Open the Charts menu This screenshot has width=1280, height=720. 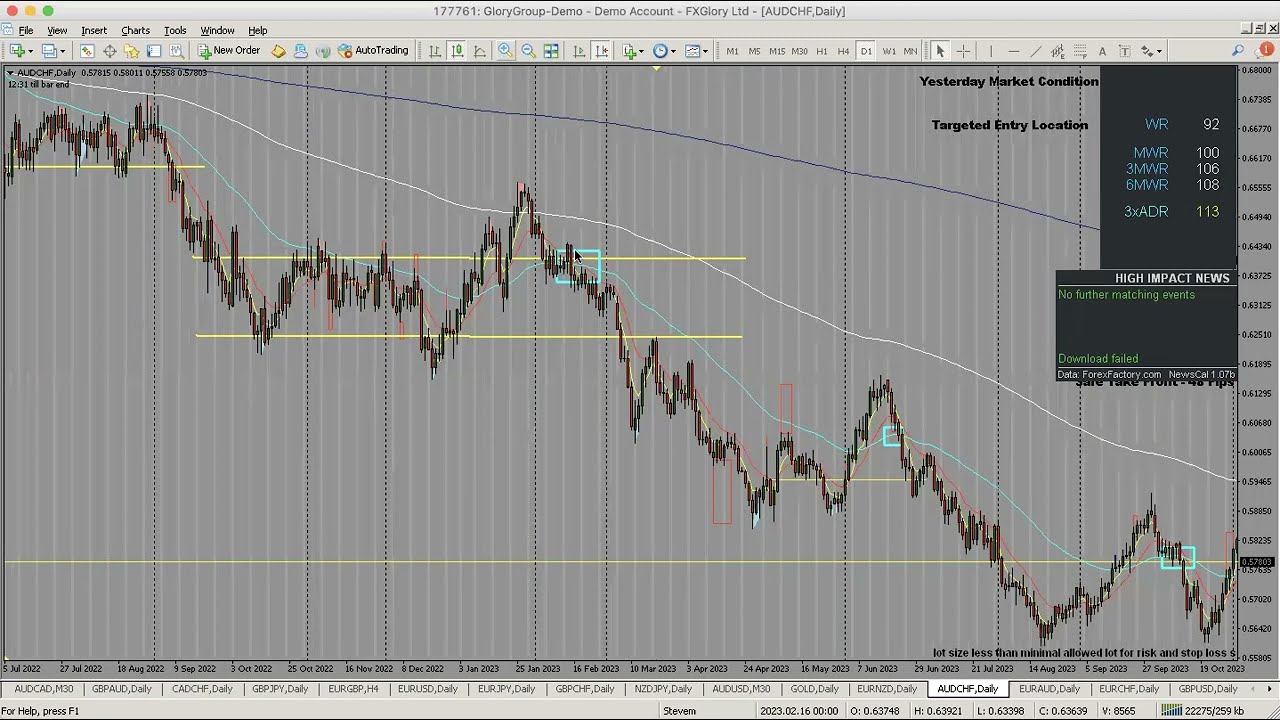coord(135,31)
